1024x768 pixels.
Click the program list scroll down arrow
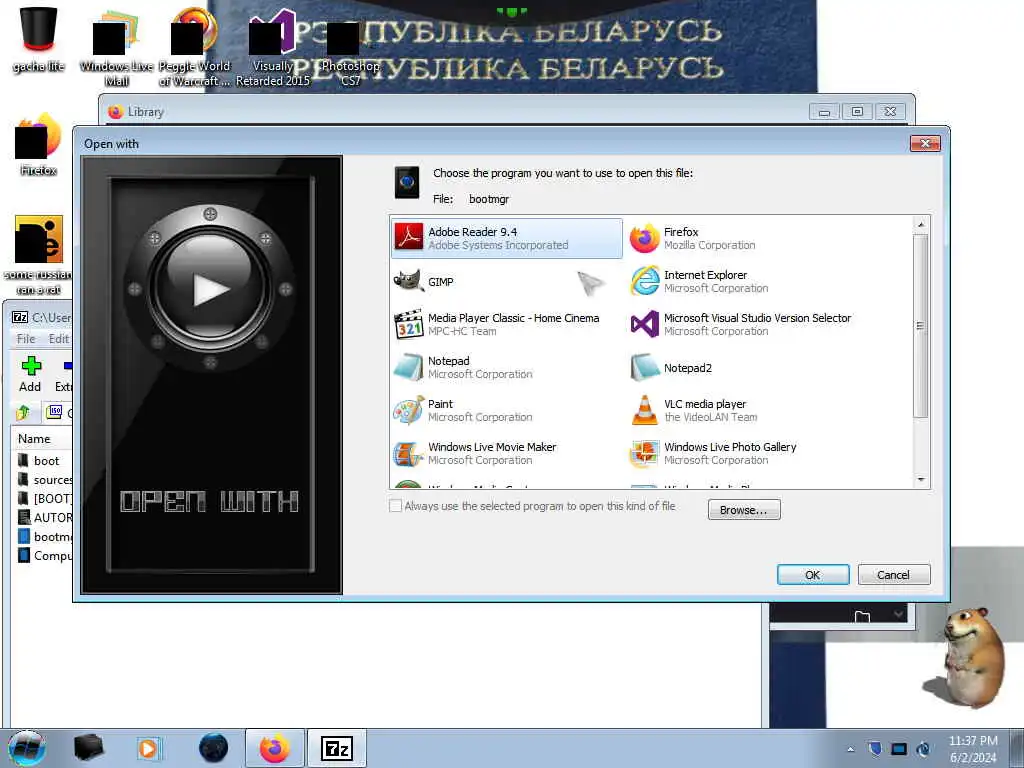point(921,480)
